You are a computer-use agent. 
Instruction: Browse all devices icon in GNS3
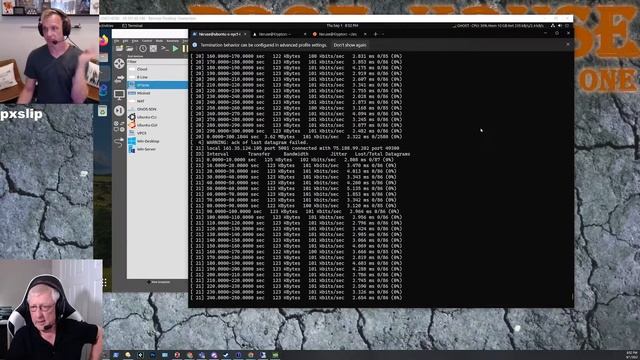click(119, 126)
